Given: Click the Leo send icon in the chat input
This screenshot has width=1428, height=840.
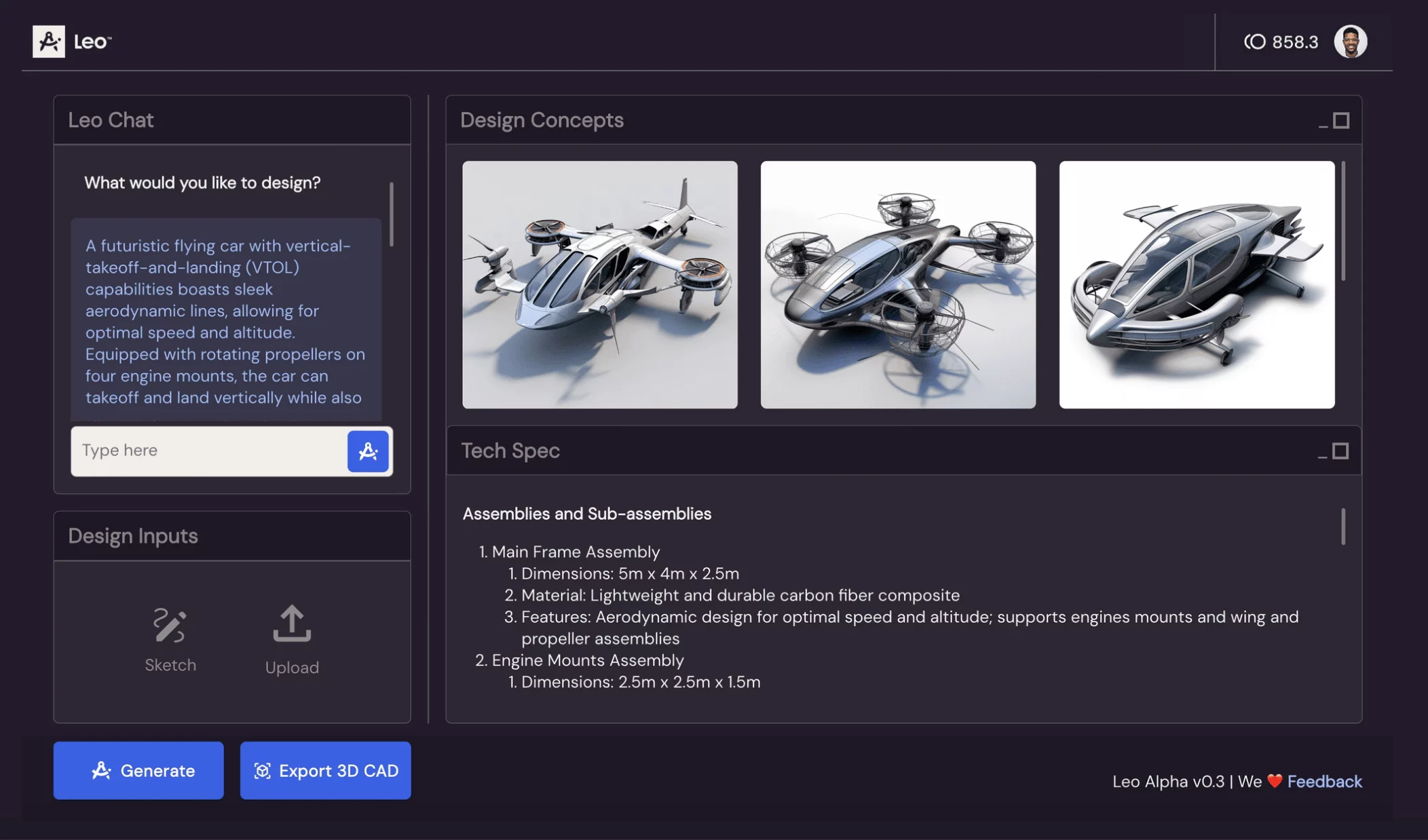Looking at the screenshot, I should 368,451.
